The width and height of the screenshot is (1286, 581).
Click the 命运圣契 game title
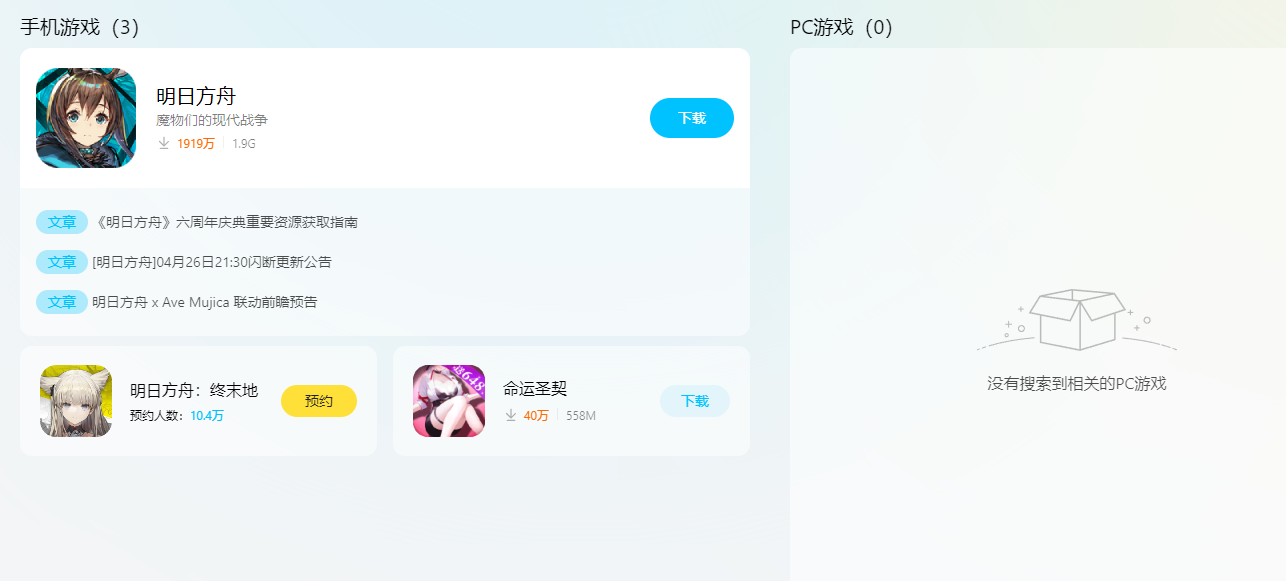[535, 389]
